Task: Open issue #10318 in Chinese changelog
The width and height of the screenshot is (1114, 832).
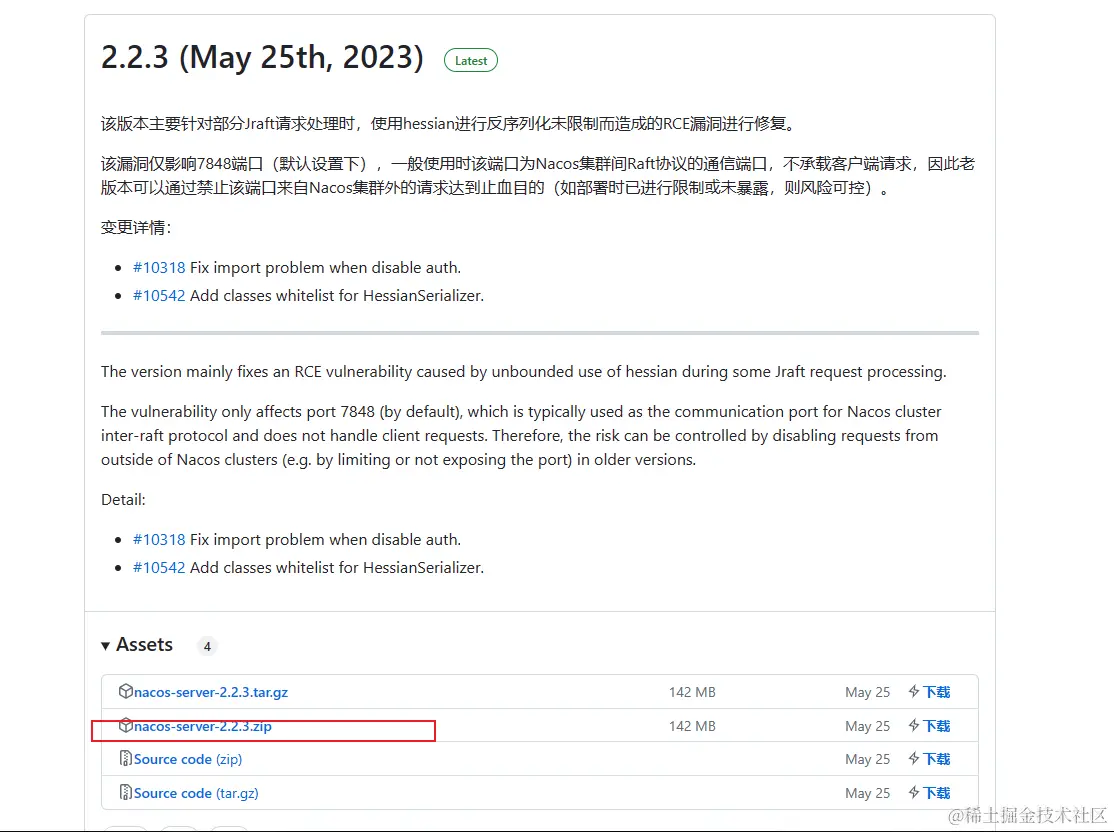Action: 159,268
